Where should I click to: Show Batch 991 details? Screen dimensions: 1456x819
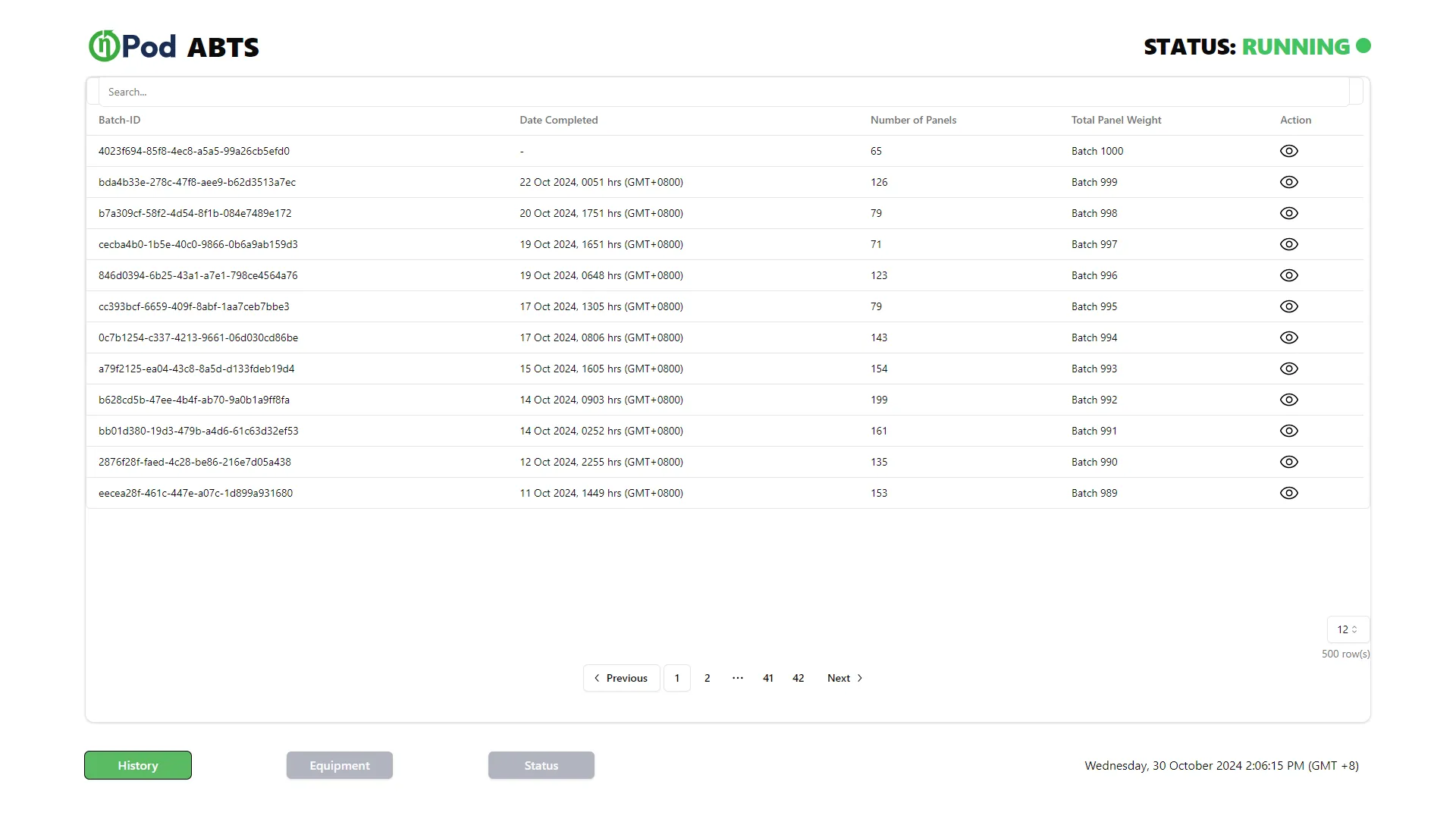1289,431
